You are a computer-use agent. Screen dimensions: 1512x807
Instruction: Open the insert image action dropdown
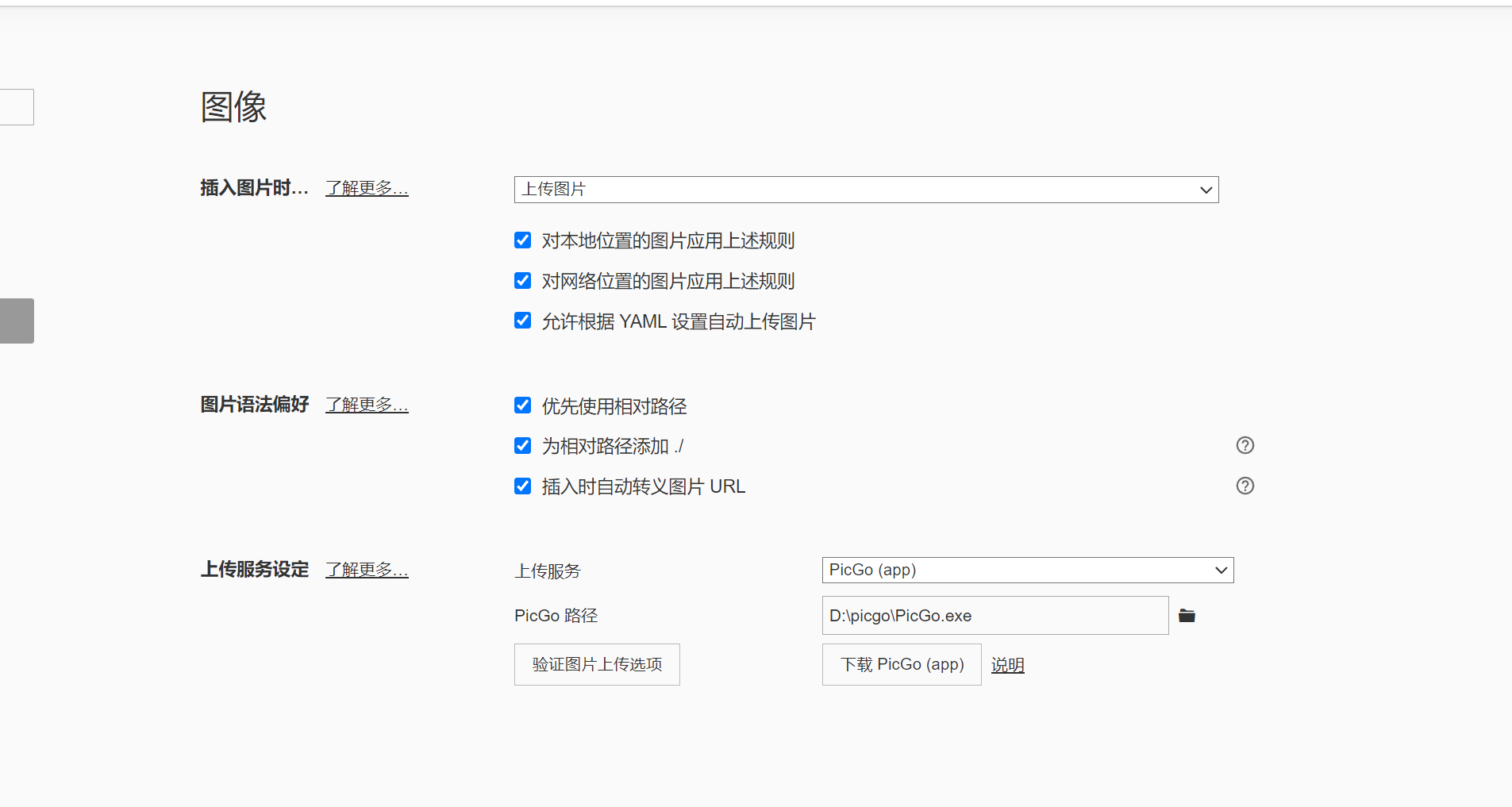[x=866, y=189]
